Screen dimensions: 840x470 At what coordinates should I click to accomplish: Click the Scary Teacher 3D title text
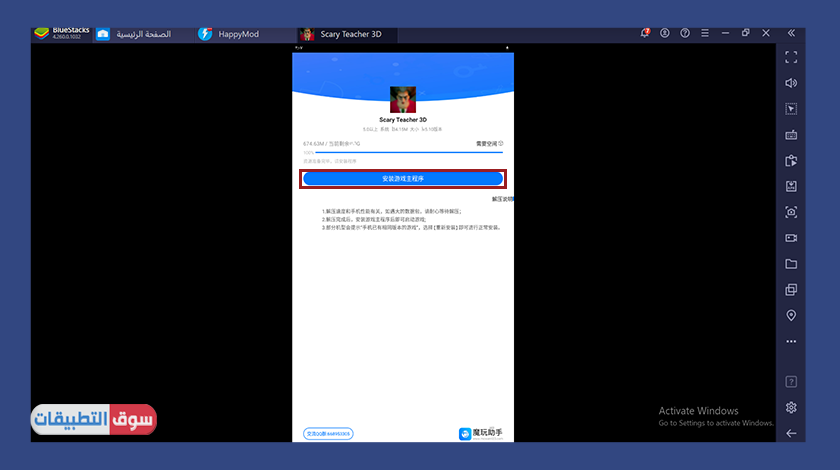point(403,120)
